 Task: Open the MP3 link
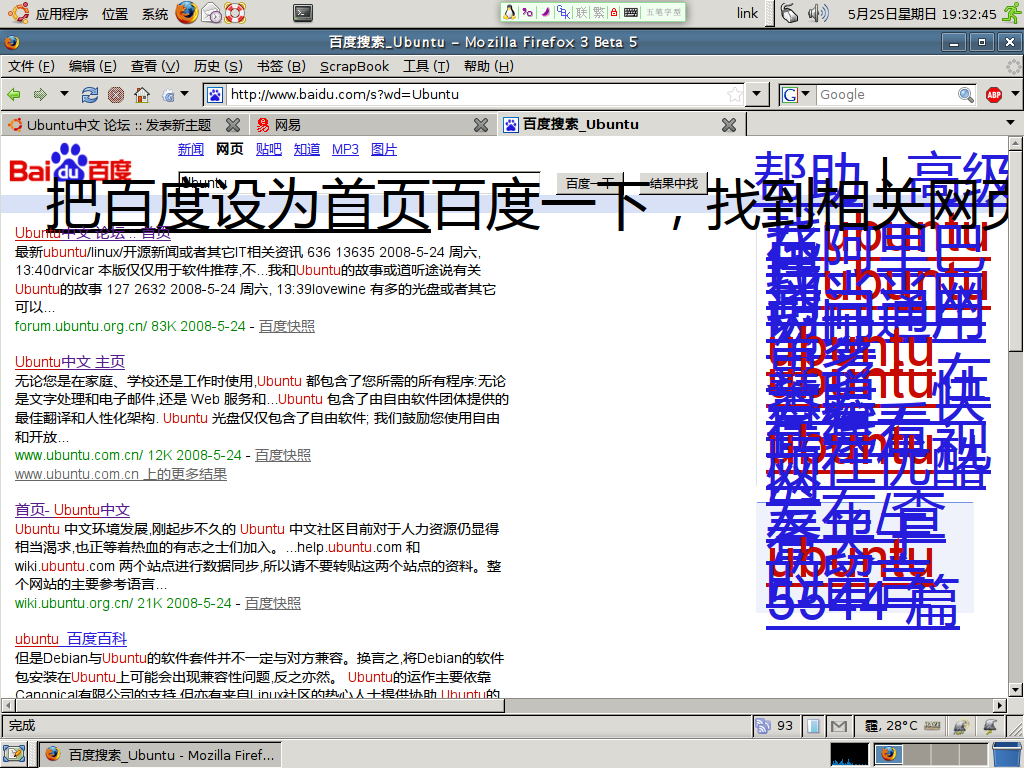[x=345, y=150]
